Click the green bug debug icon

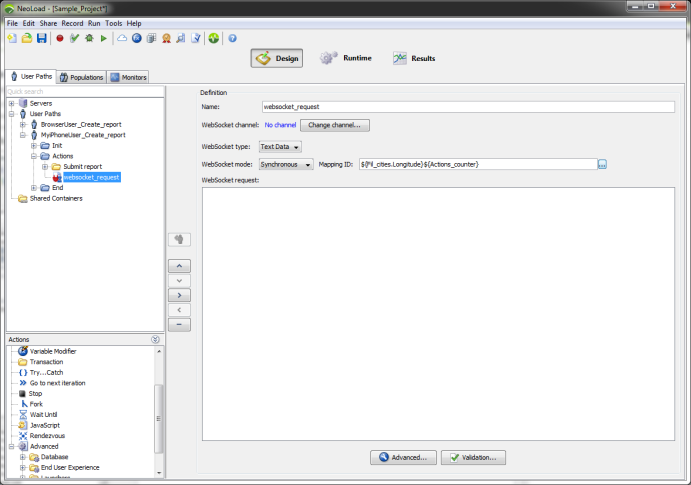point(89,38)
